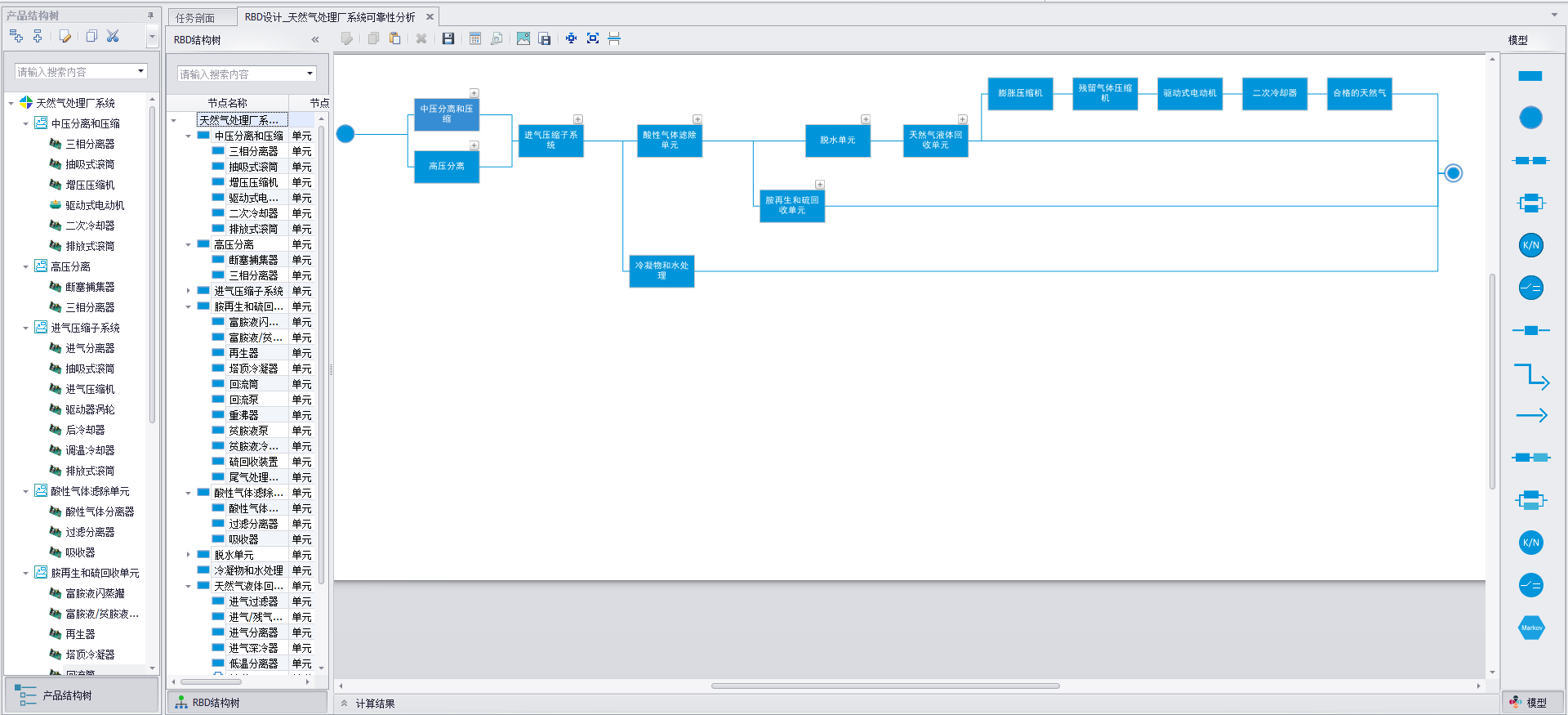Open the RBD结构树 bottom tab
This screenshot has width=1568, height=715.
click(247, 703)
